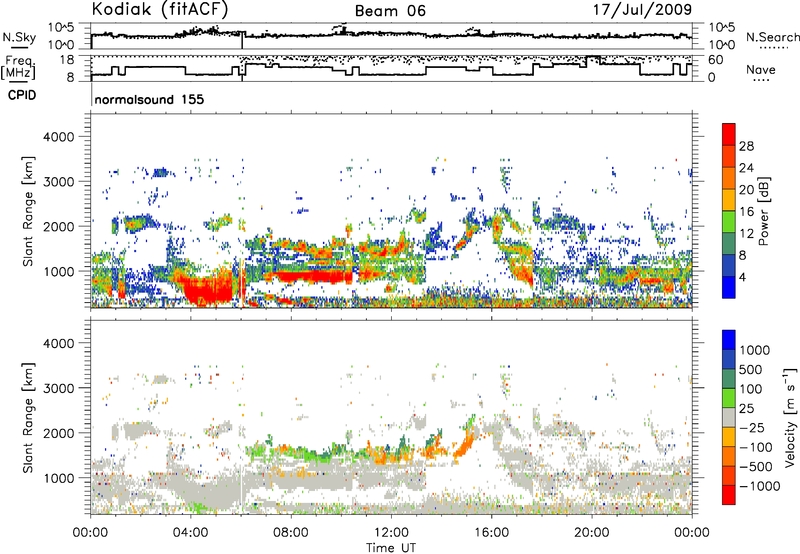
Task: Click the 04:00 time tick label
Action: [190, 533]
